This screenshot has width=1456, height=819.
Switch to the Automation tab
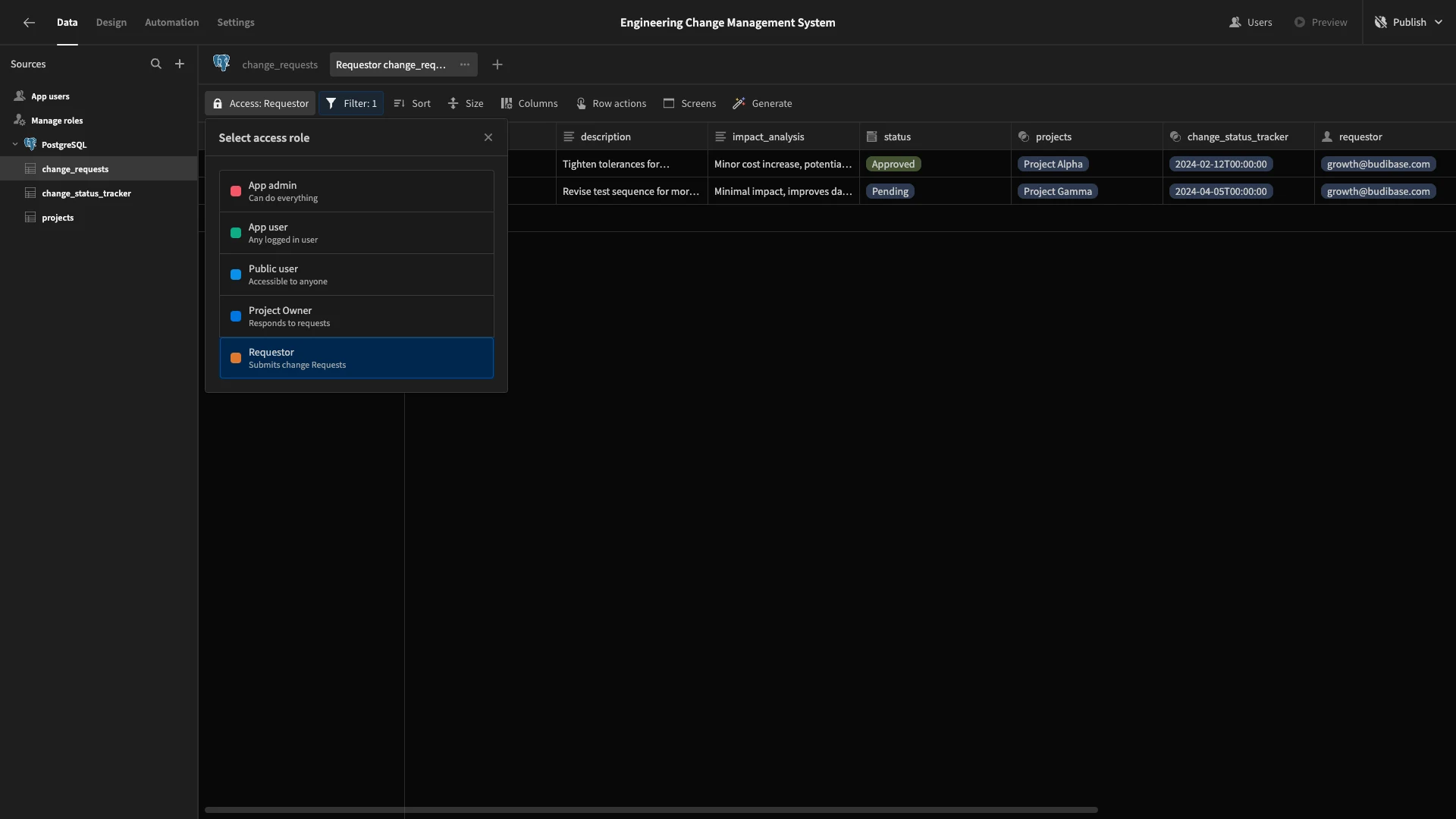click(x=171, y=23)
